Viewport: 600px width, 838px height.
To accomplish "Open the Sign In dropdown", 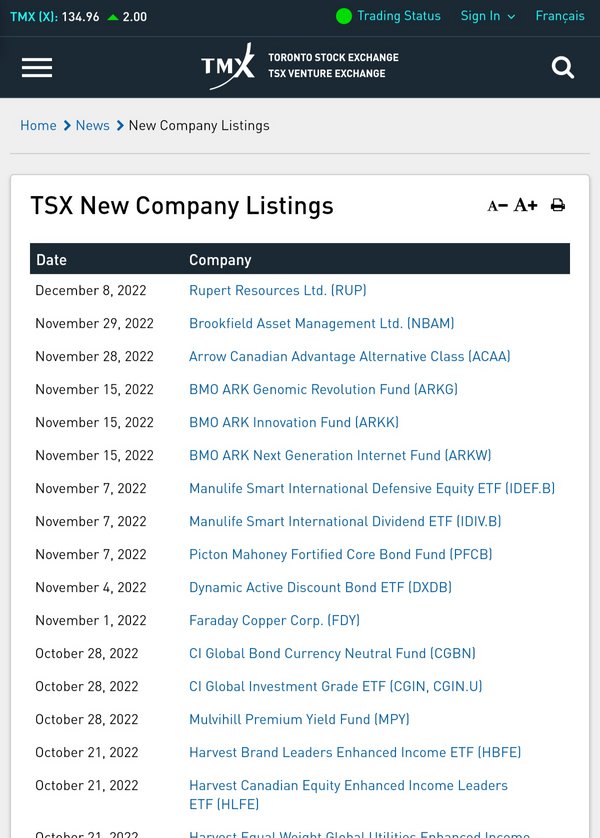I will (x=488, y=16).
